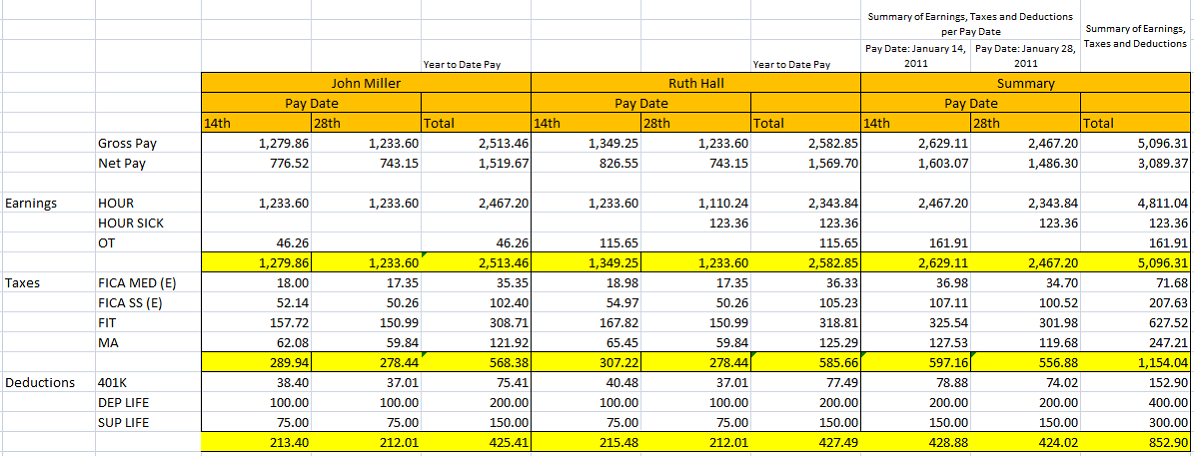This screenshot has width=1195, height=457.
Task: Select Year to Date Pay above Ruth Hall
Action: click(791, 65)
